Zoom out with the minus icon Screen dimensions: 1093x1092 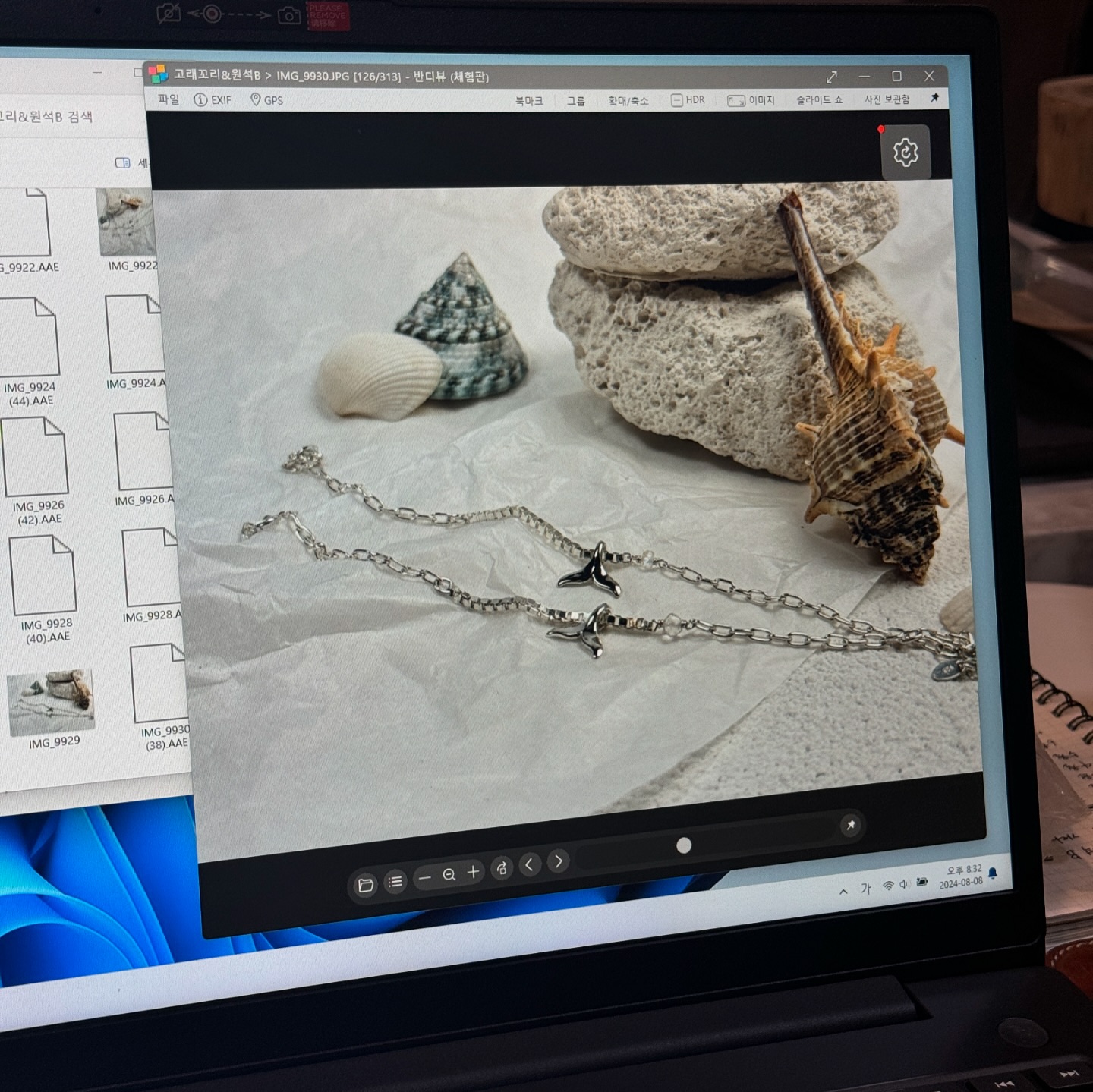point(424,878)
